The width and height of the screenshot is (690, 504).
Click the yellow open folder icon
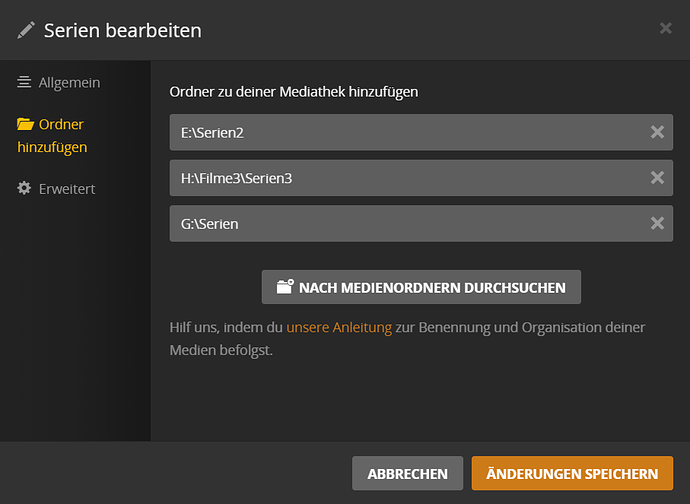click(26, 124)
